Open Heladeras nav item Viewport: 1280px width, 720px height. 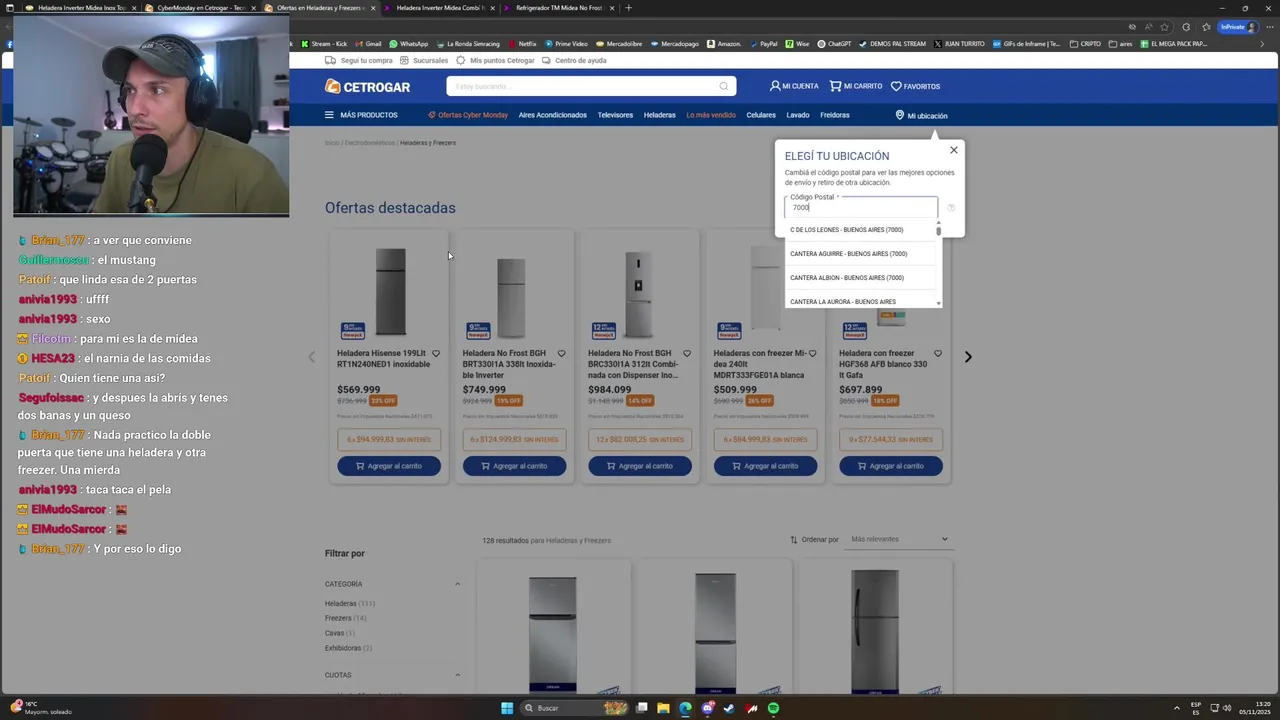click(659, 115)
